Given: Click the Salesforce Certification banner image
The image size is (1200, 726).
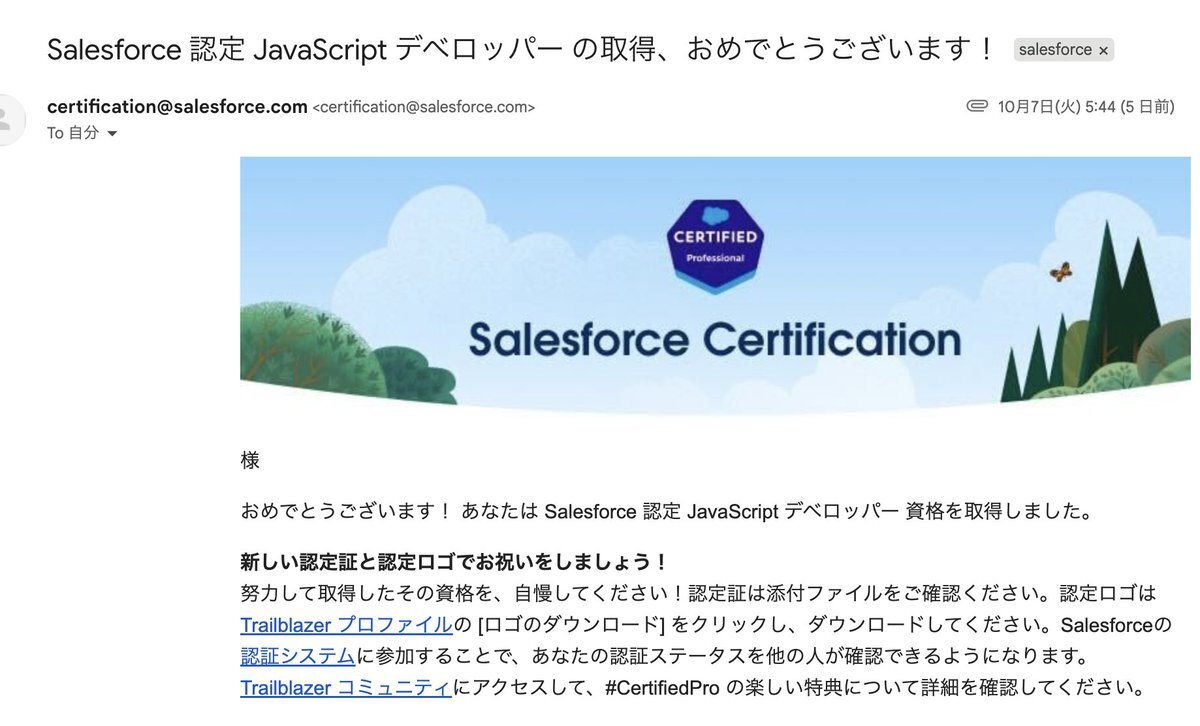Looking at the screenshot, I should (x=715, y=285).
